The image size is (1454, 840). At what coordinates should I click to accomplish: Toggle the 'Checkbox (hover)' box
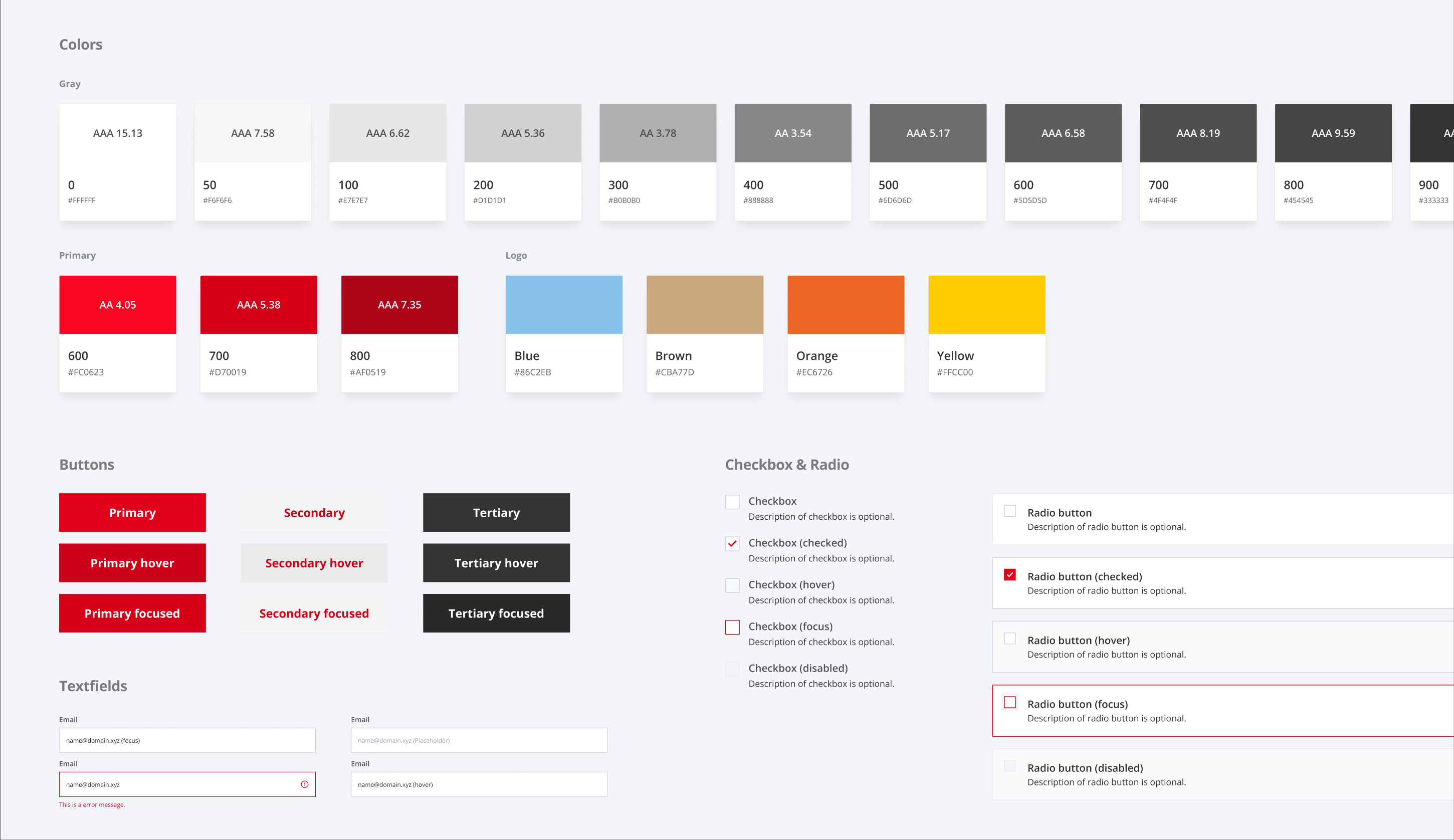click(x=732, y=585)
